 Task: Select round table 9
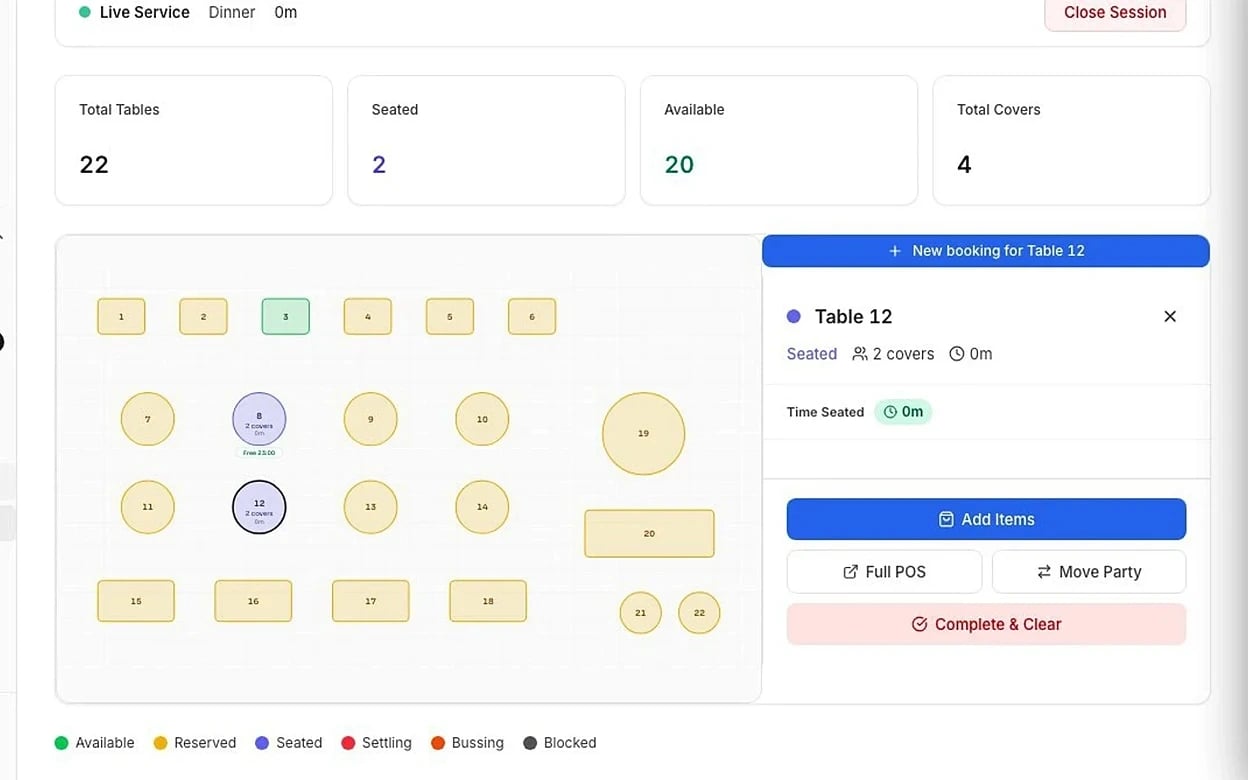(371, 419)
